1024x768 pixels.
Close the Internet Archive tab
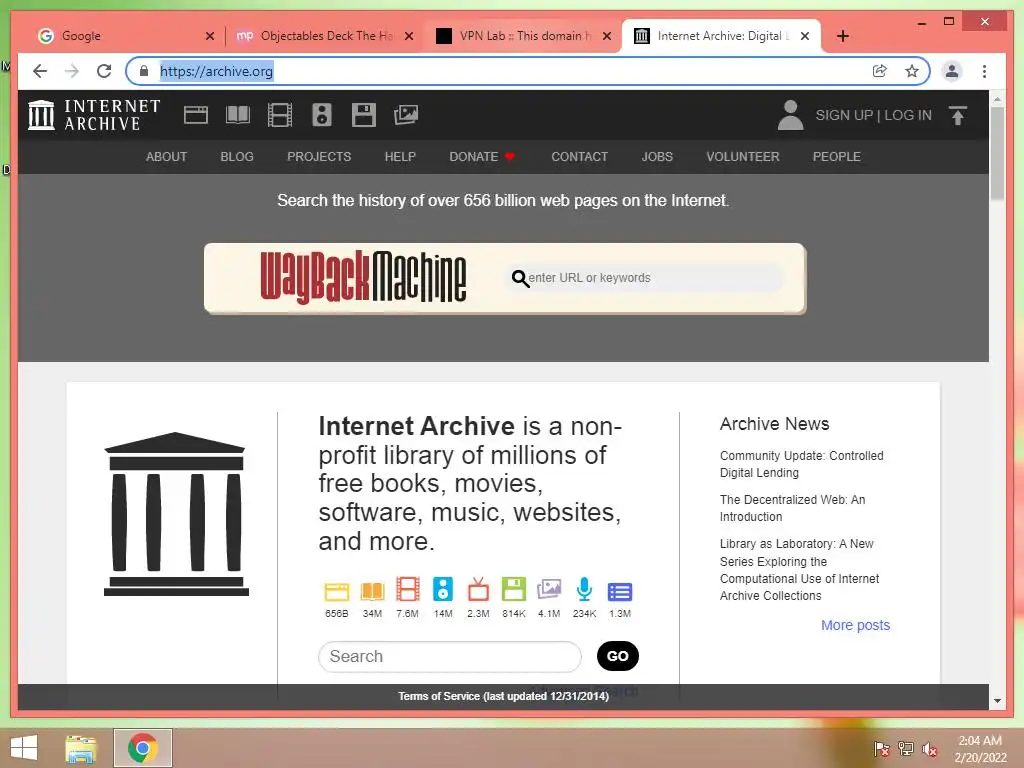click(805, 36)
